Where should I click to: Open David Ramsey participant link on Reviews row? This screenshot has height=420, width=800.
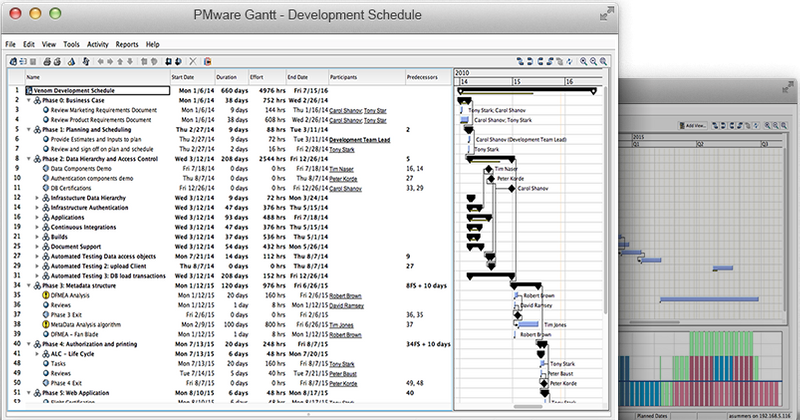[x=346, y=306]
